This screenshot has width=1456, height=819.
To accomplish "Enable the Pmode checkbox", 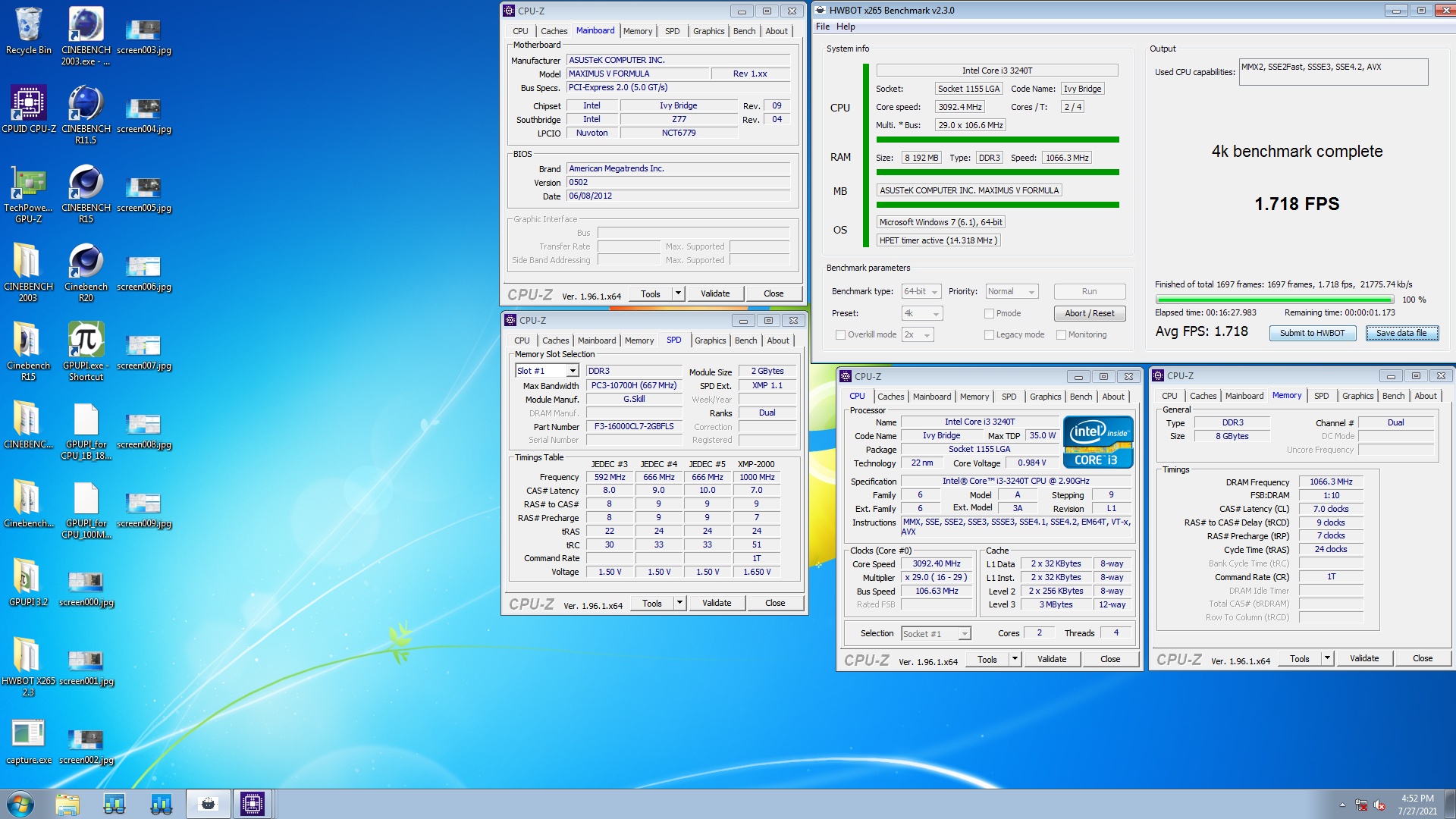I will tap(989, 313).
